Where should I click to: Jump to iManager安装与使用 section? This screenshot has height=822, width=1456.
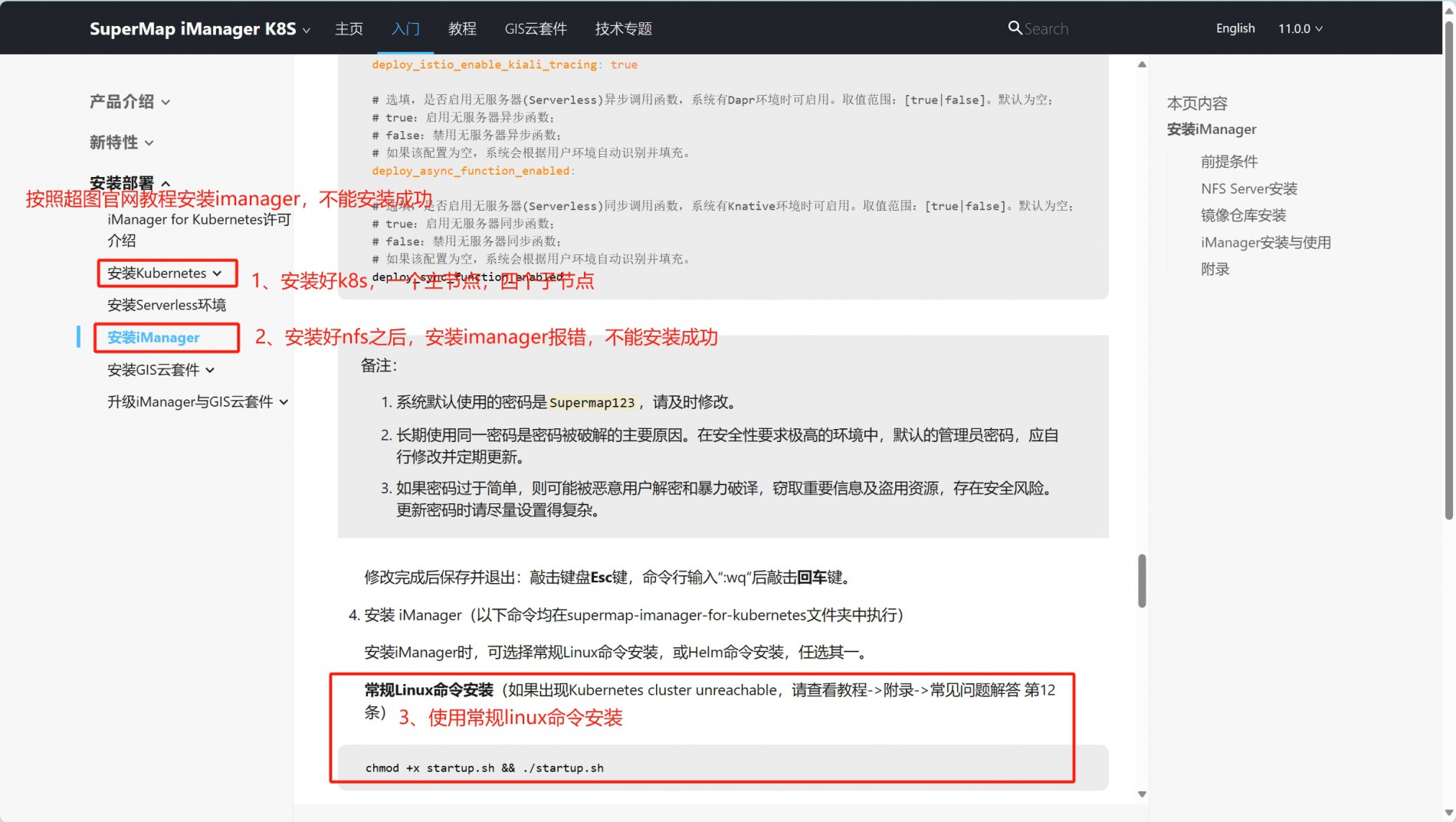[x=1265, y=242]
